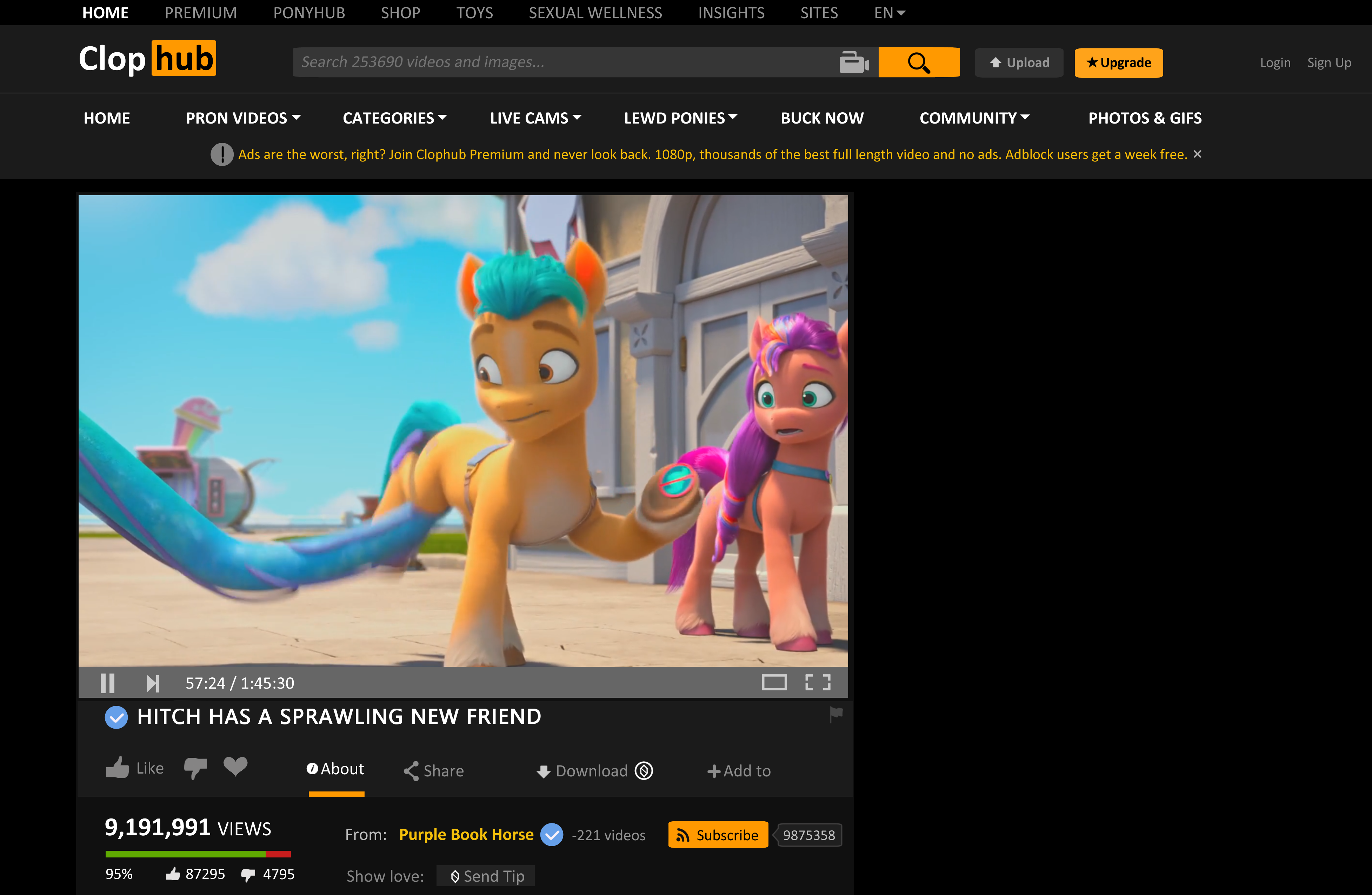Flag this video with the flag icon
Image resolution: width=1372 pixels, height=895 pixels.
pyautogui.click(x=836, y=714)
